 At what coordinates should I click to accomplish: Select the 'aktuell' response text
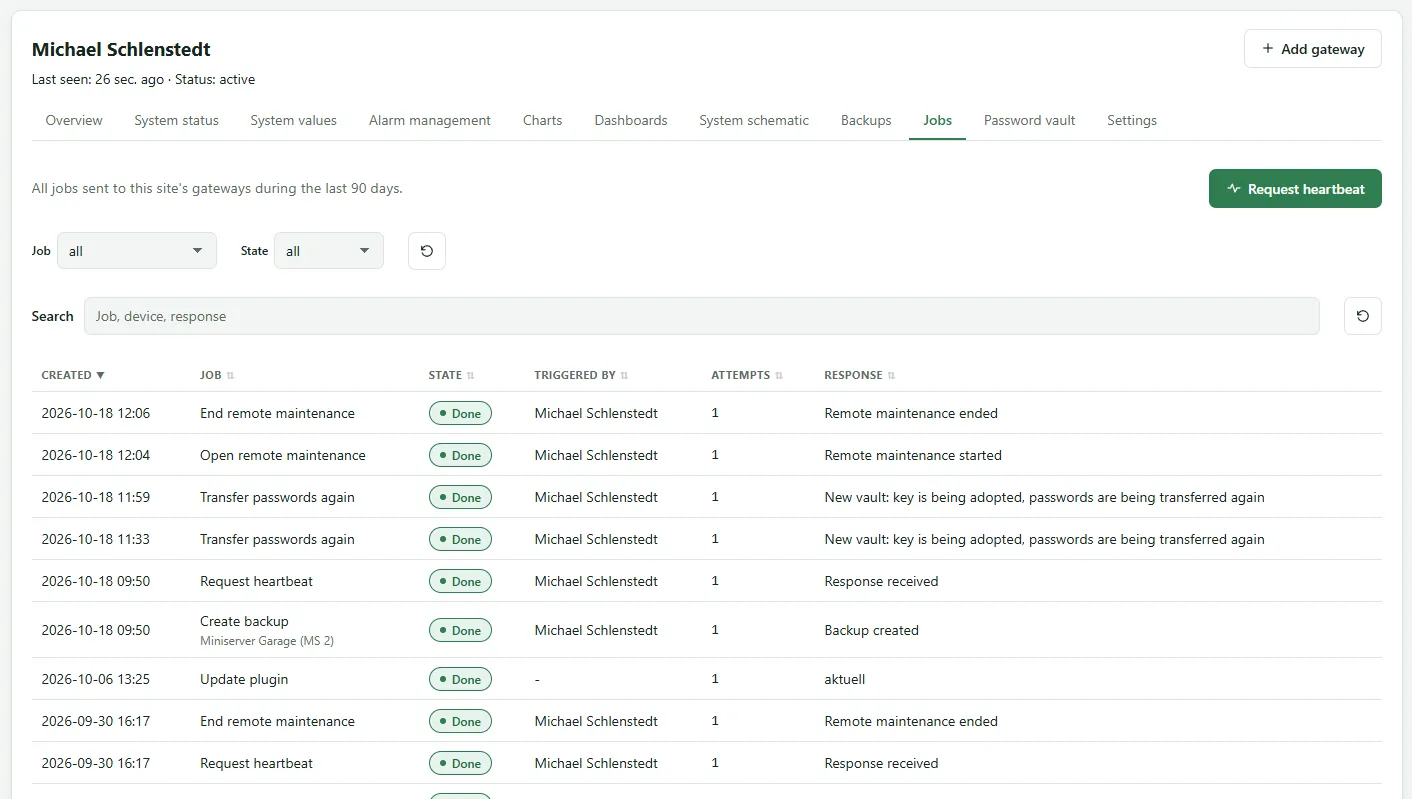(845, 679)
